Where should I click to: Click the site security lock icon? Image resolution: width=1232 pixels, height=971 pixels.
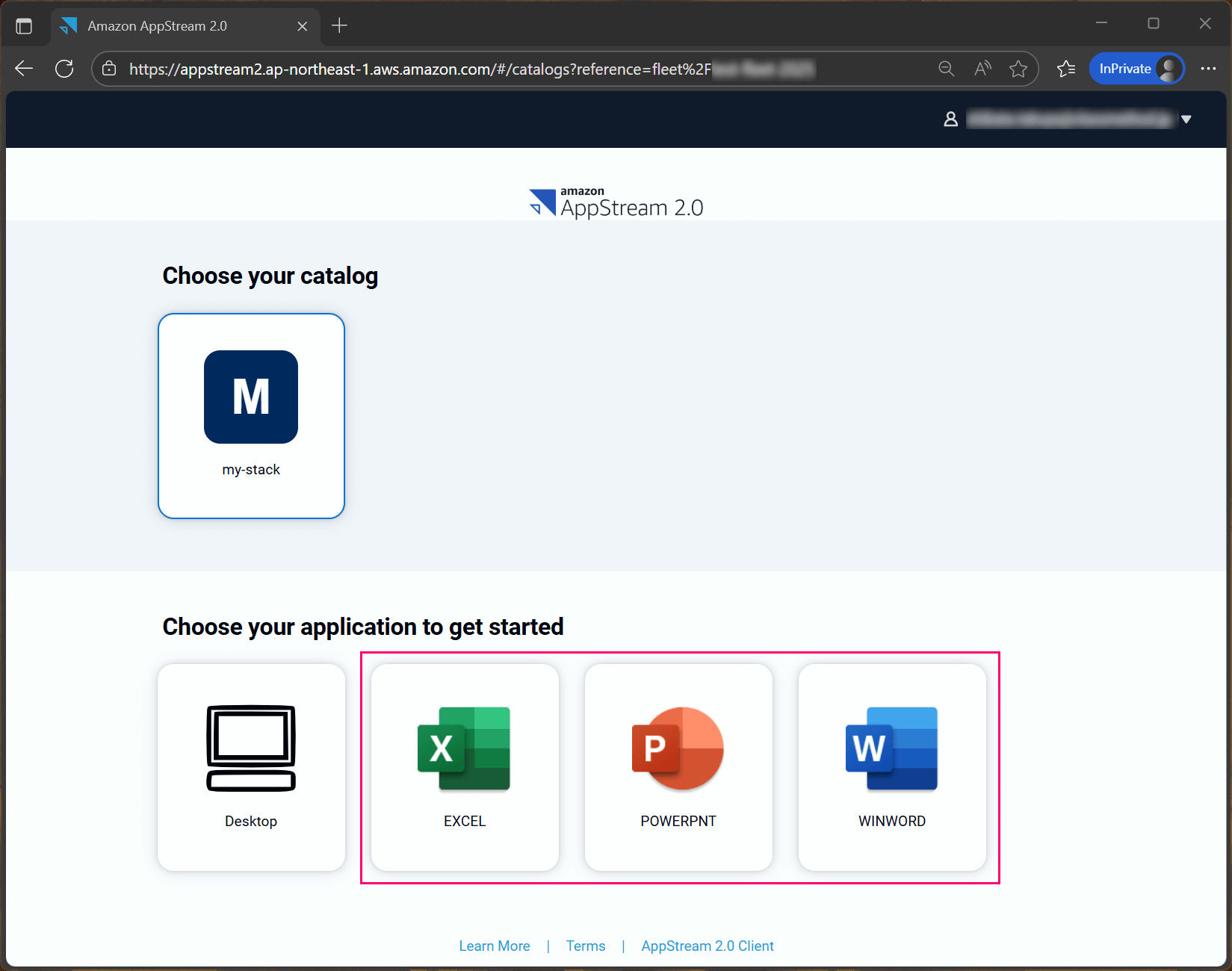[x=109, y=69]
